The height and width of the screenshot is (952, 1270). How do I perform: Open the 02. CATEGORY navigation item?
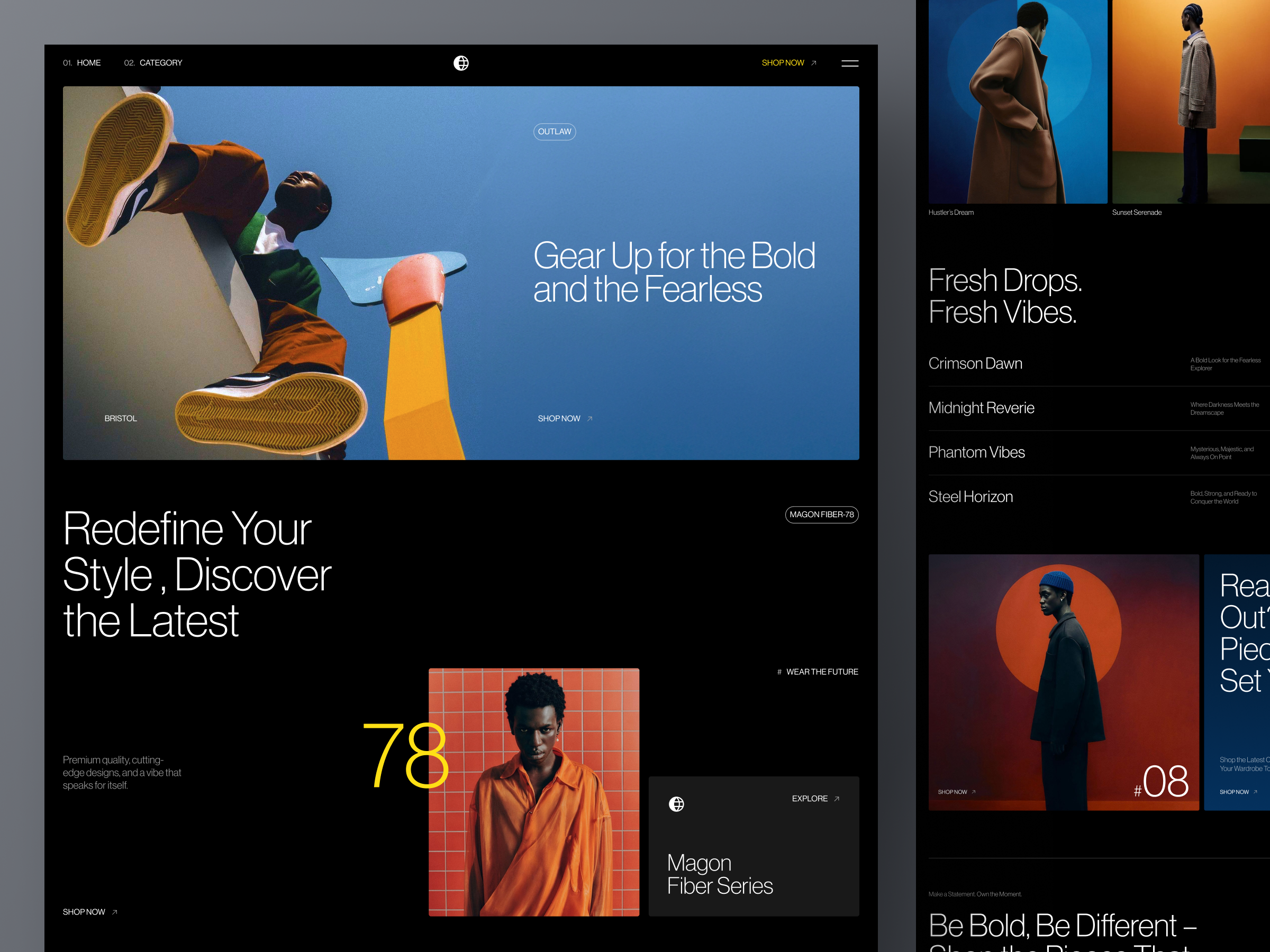(x=153, y=63)
